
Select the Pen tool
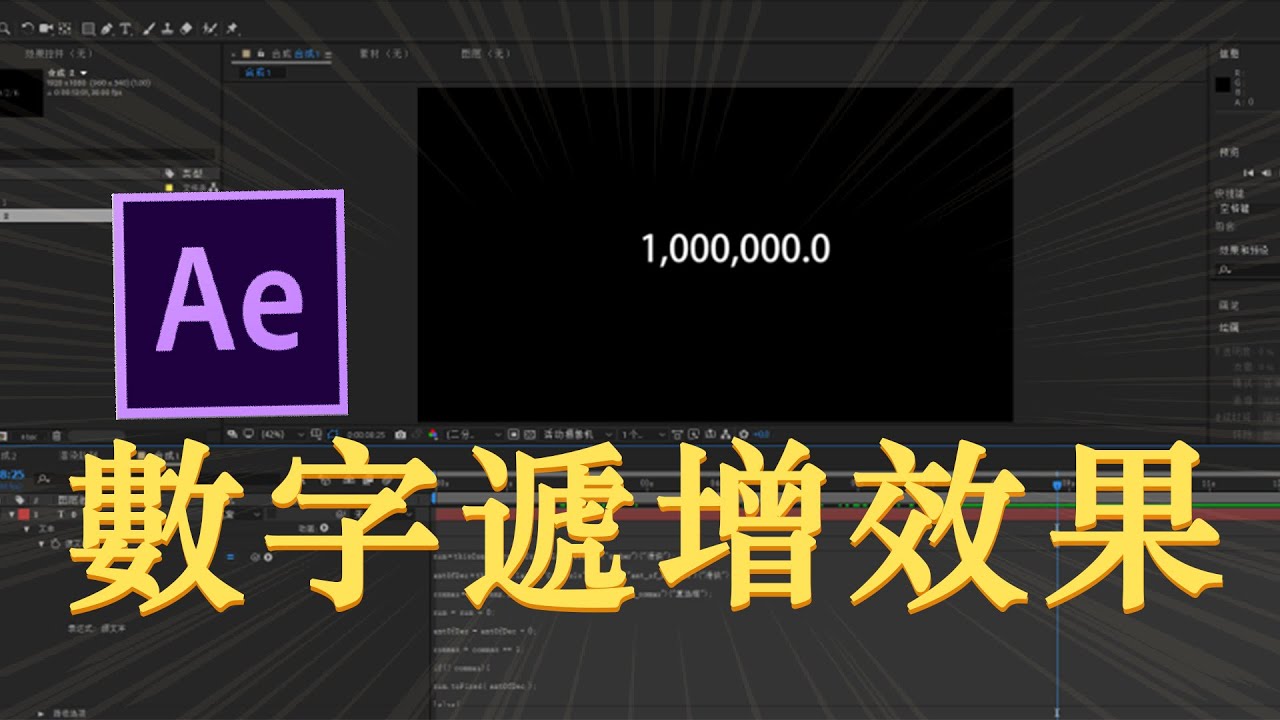[x=107, y=28]
